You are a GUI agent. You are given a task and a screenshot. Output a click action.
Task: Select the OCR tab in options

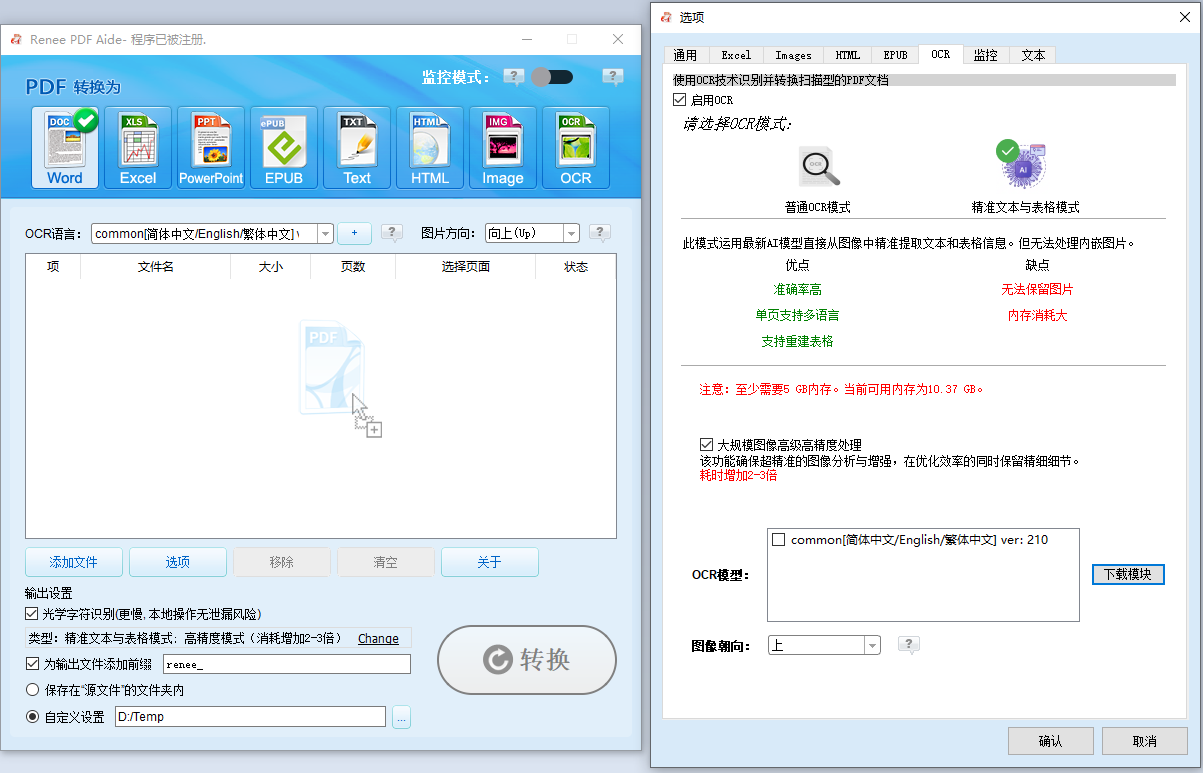click(941, 54)
